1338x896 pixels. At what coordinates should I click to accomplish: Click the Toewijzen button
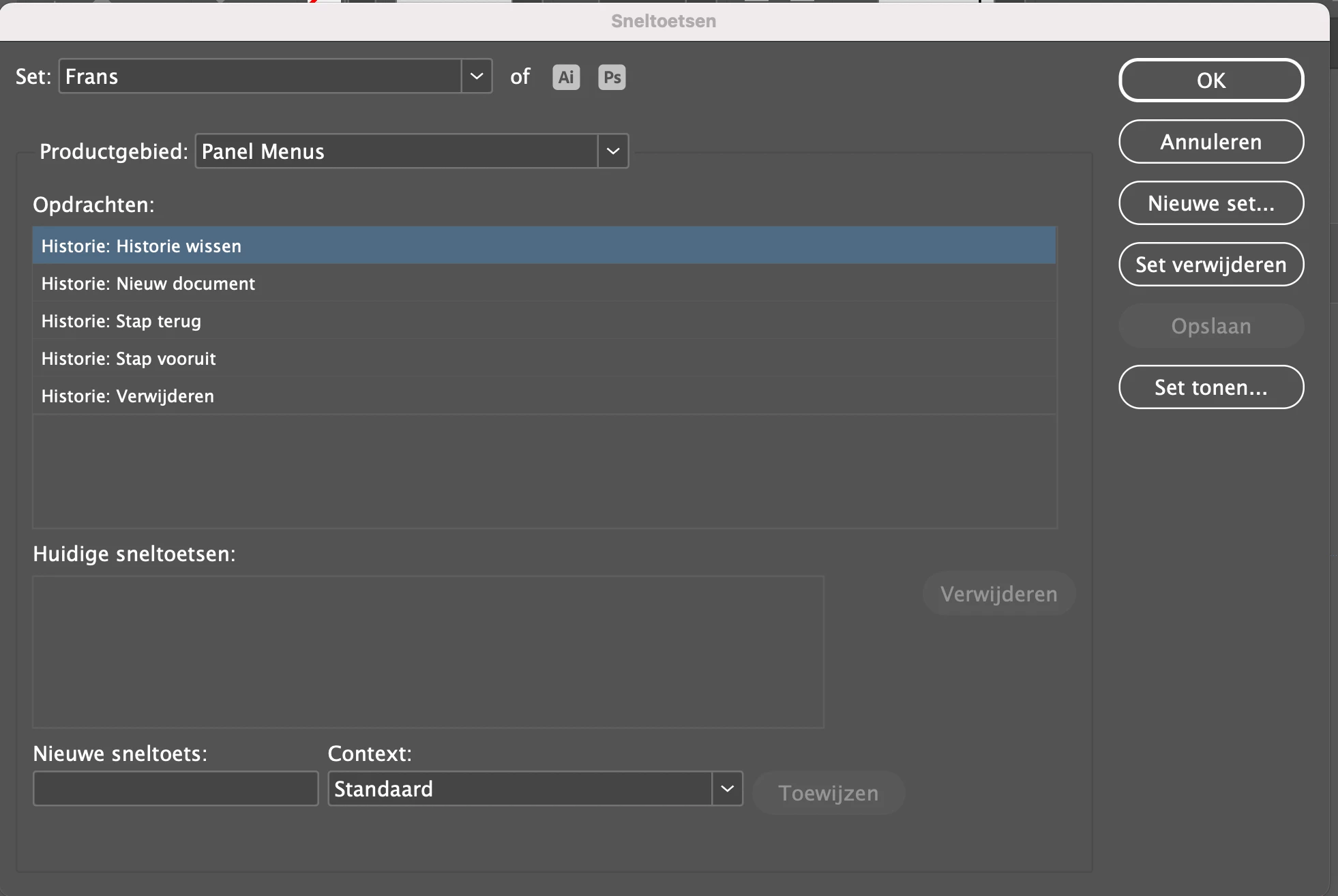(828, 793)
